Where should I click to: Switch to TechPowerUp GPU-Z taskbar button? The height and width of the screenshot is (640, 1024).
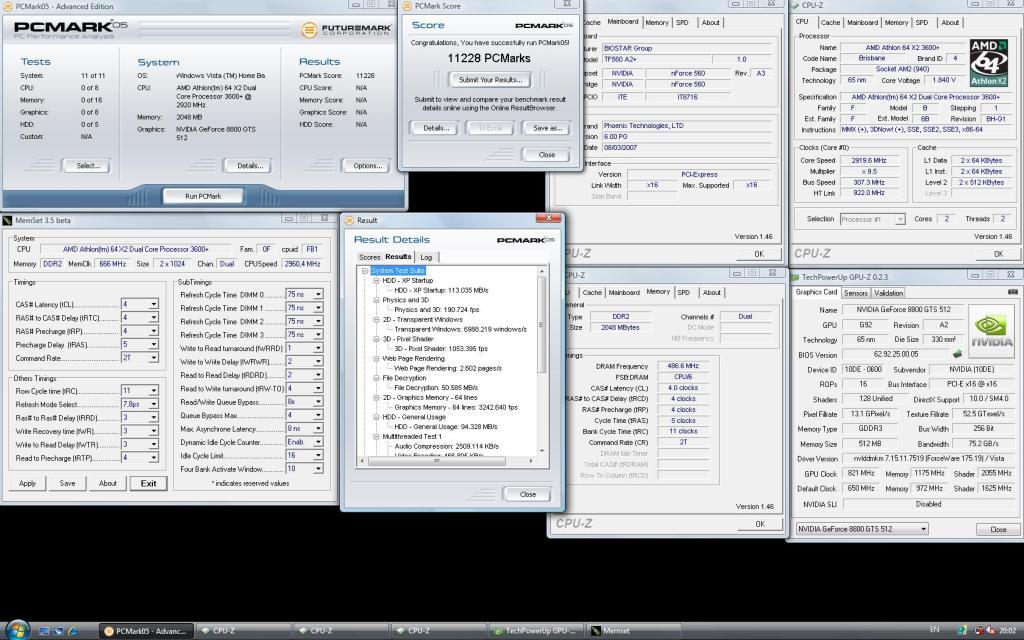(x=534, y=631)
